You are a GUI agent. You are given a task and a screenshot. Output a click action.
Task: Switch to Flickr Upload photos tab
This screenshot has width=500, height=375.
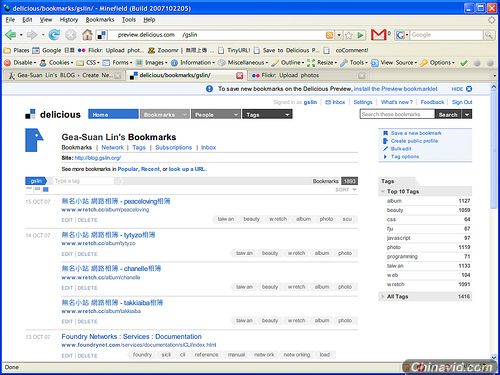click(307, 75)
